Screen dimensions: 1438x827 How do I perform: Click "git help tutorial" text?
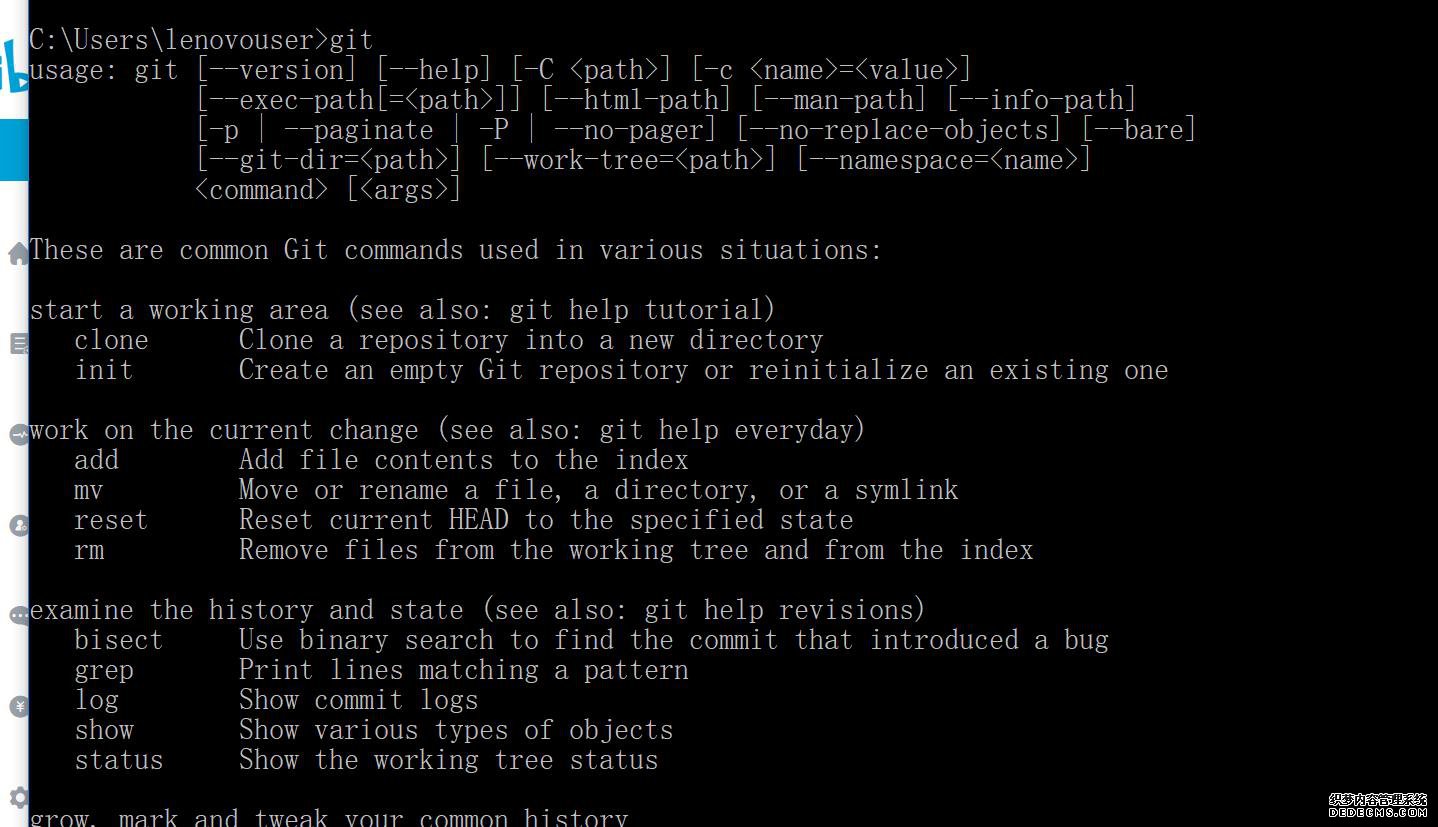tap(634, 310)
